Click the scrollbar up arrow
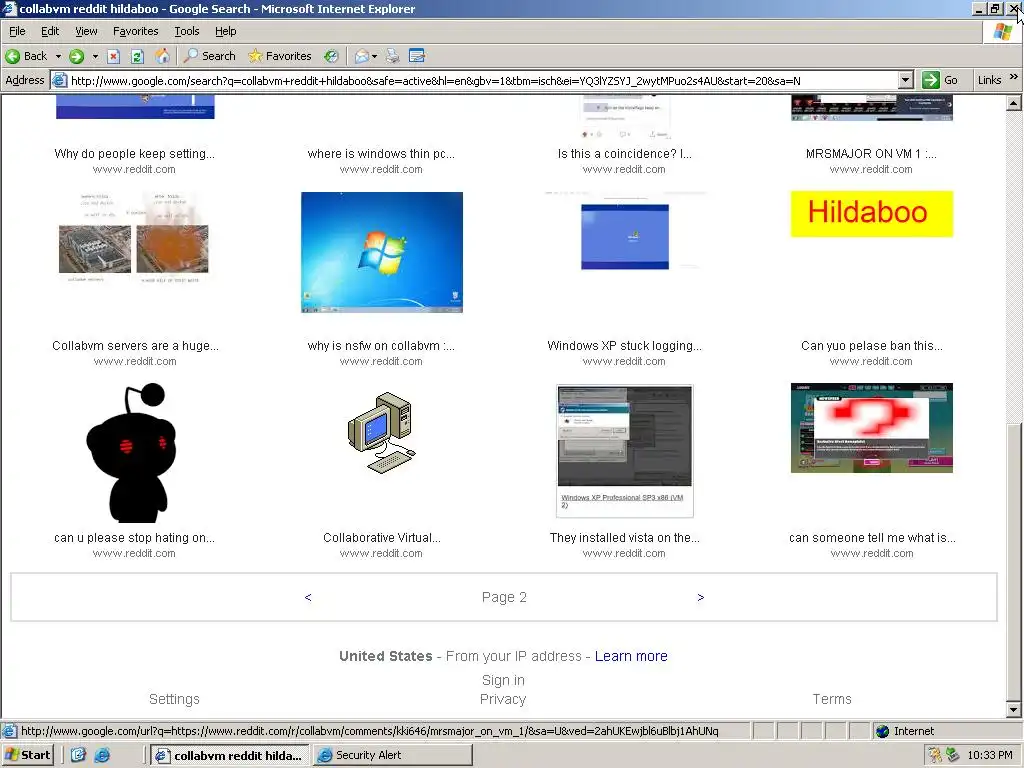The width and height of the screenshot is (1024, 768). [x=1013, y=103]
